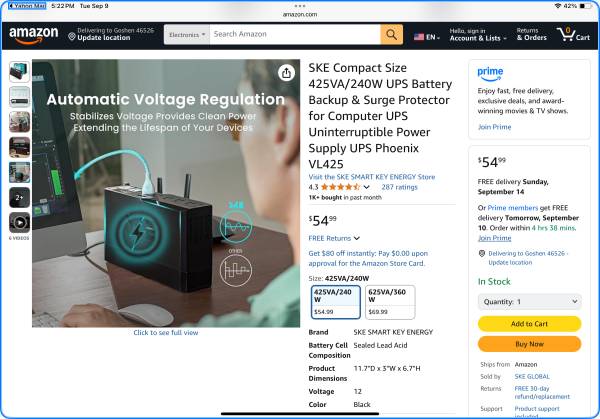Play the videos thumbnail icon
600x419 pixels.
(20, 222)
